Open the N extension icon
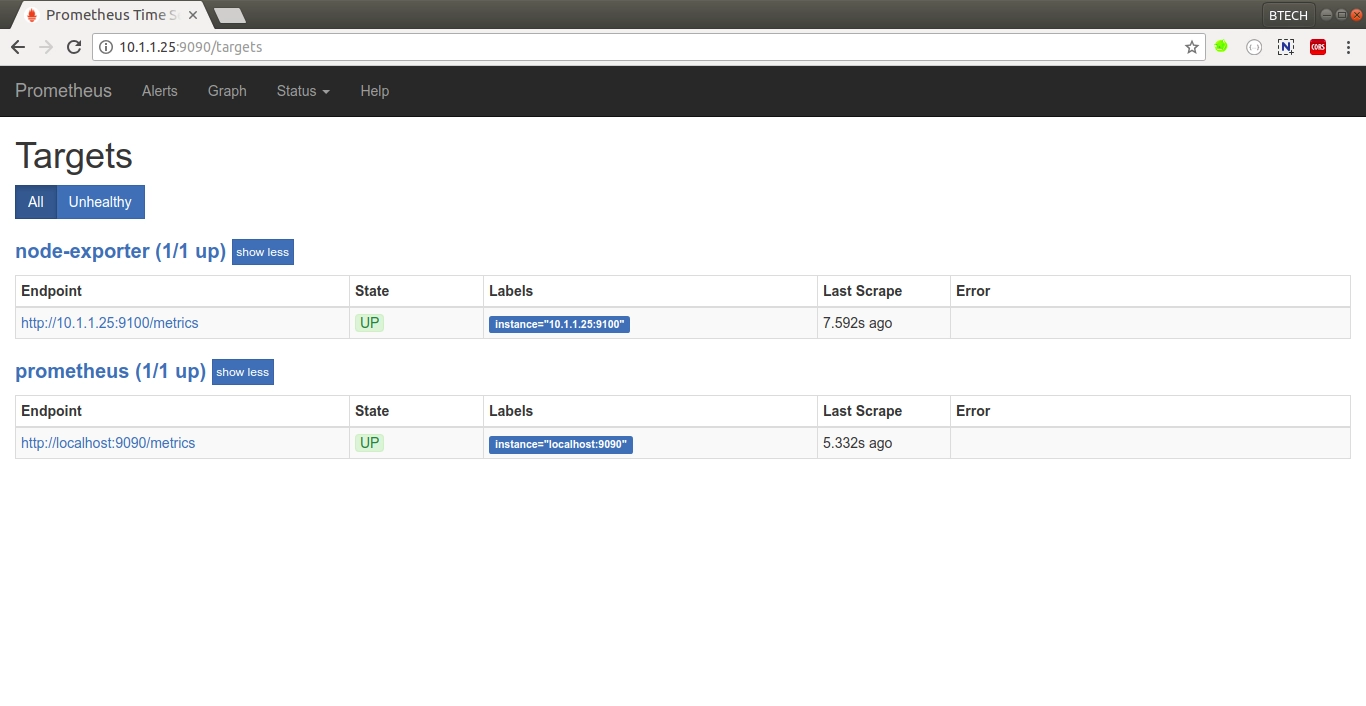1366x706 pixels. (x=1286, y=47)
